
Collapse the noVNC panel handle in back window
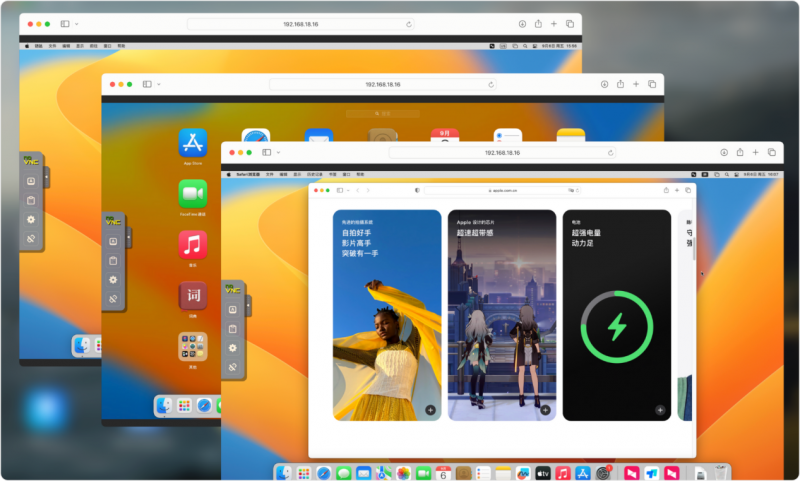(x=46, y=177)
